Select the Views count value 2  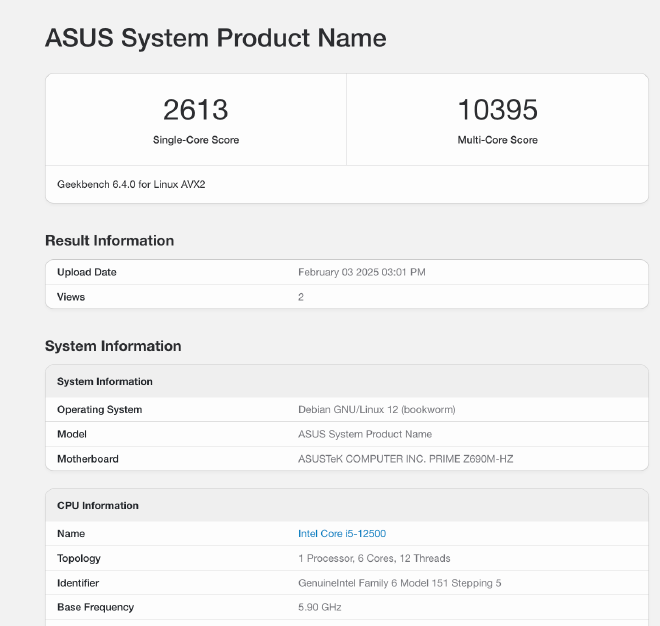pyautogui.click(x=301, y=297)
